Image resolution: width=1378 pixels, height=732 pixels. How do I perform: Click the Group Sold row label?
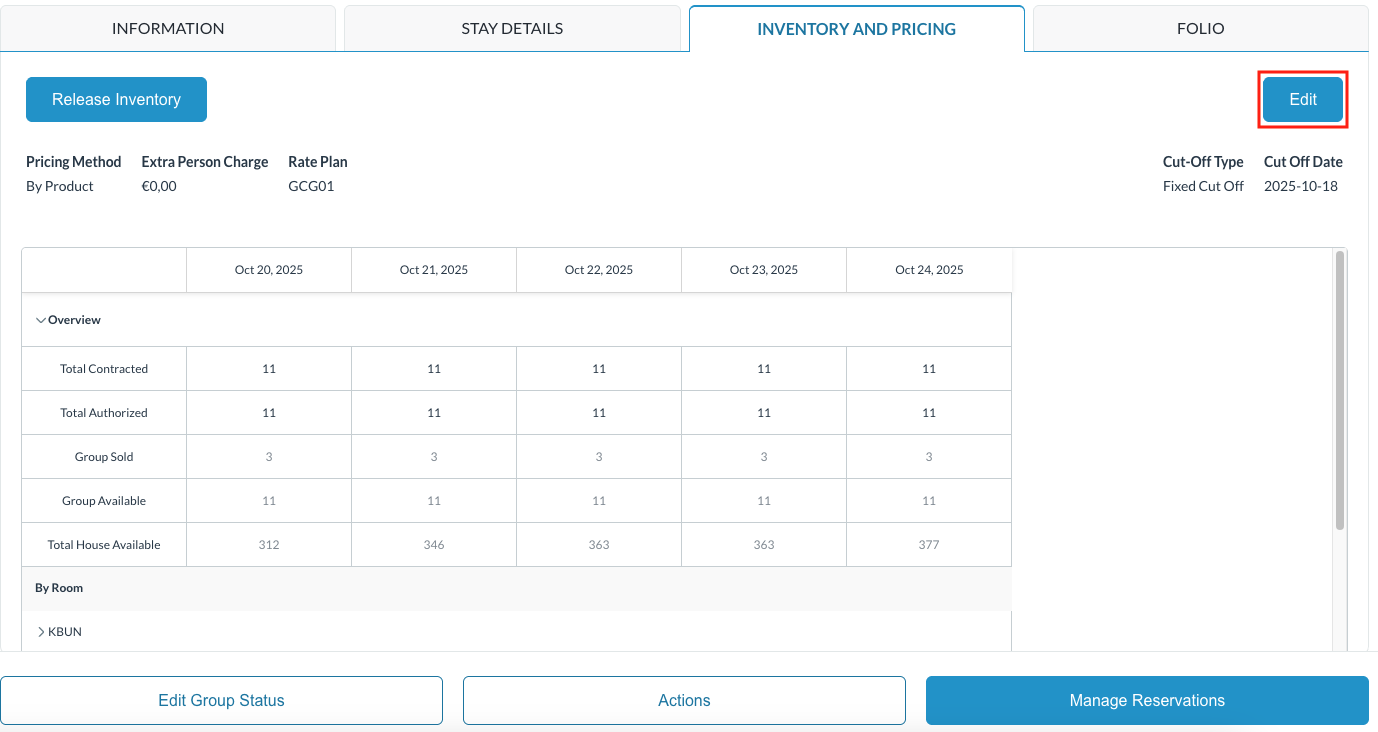point(104,457)
